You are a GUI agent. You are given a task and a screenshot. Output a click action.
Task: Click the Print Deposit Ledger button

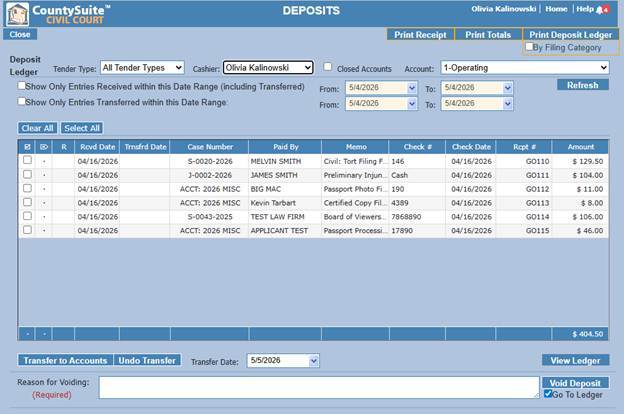pyautogui.click(x=570, y=35)
